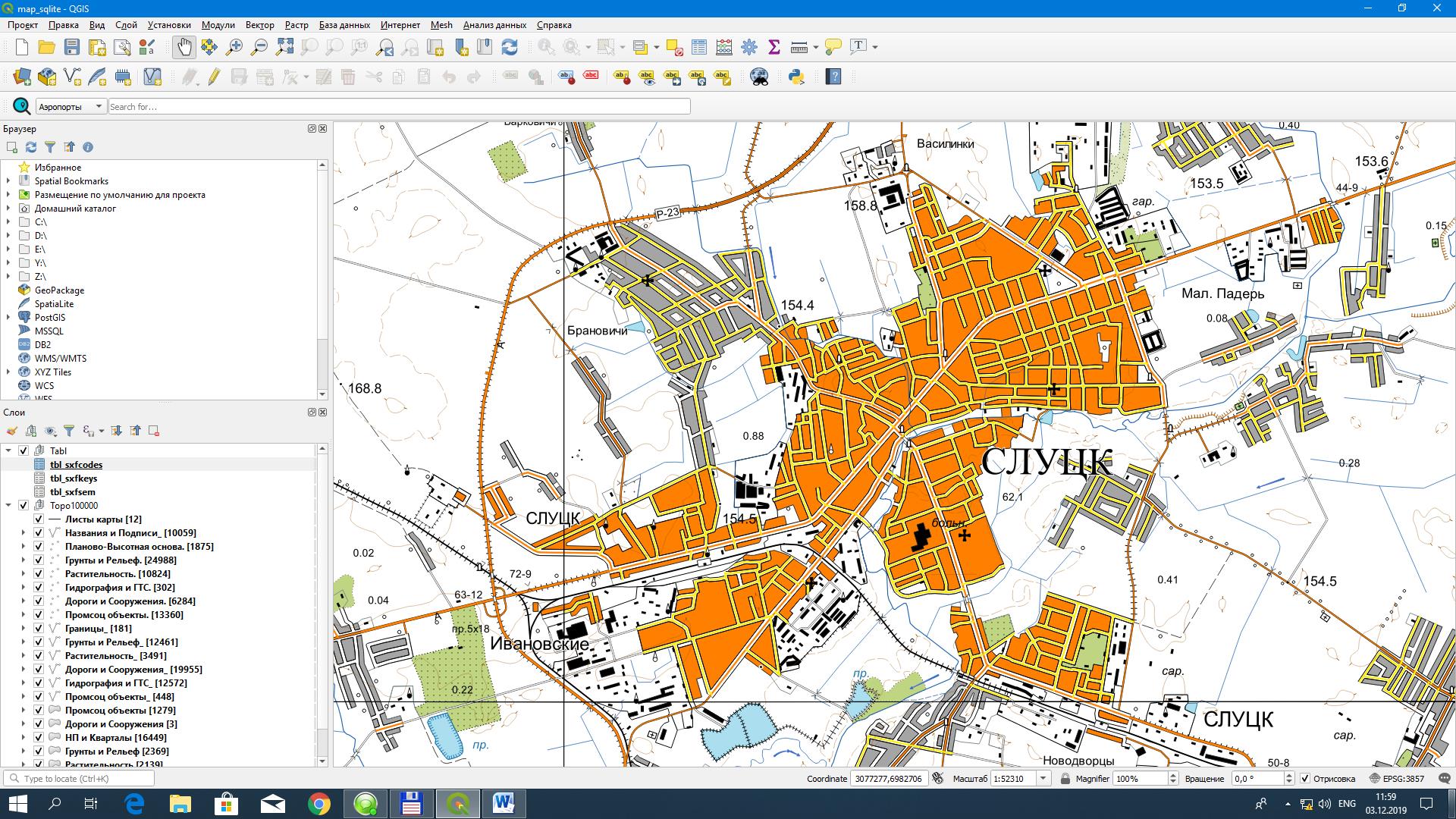The width and height of the screenshot is (1456, 819).
Task: Collapse the Topo100000 layer group
Action: 8,506
